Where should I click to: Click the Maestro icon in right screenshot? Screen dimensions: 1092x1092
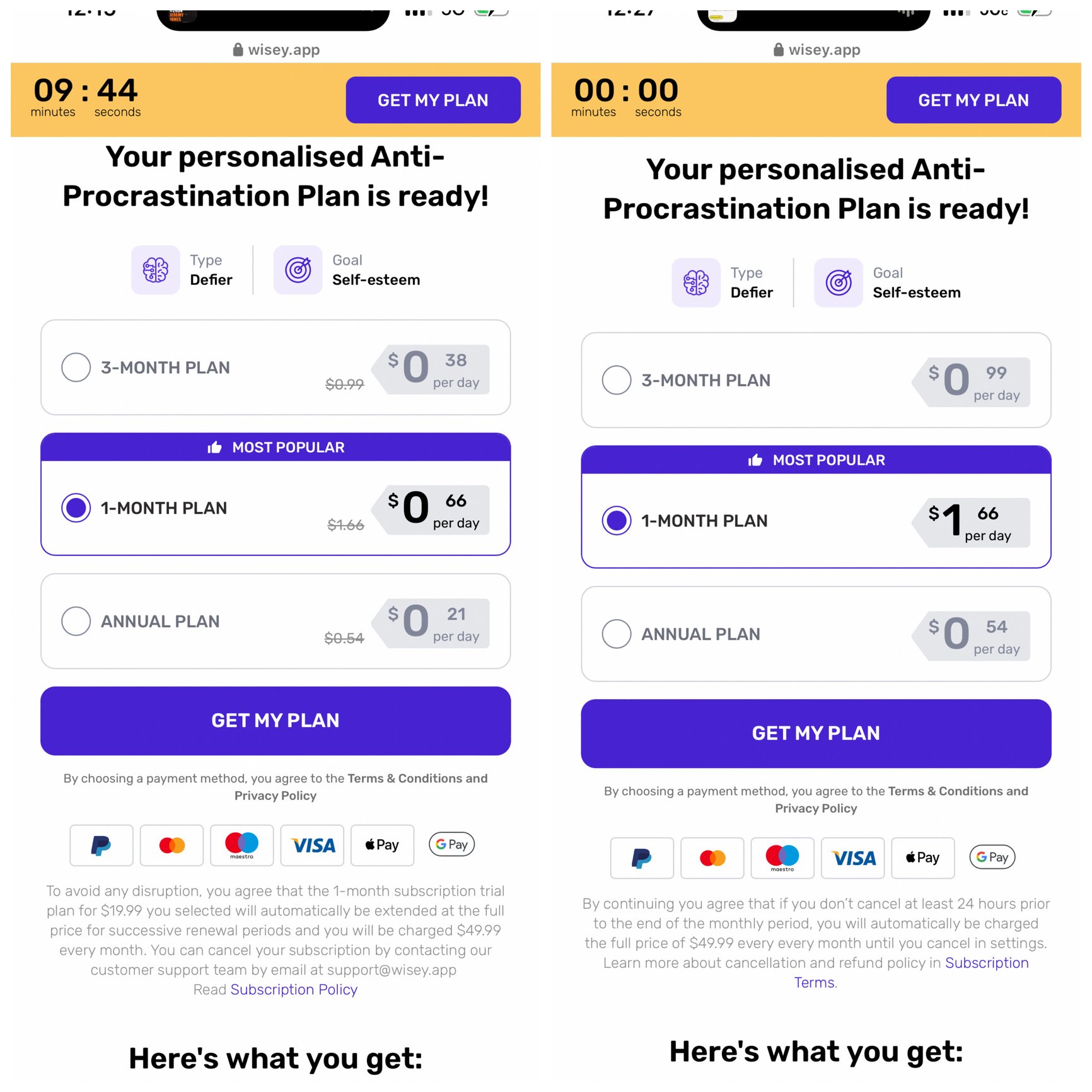click(x=782, y=857)
